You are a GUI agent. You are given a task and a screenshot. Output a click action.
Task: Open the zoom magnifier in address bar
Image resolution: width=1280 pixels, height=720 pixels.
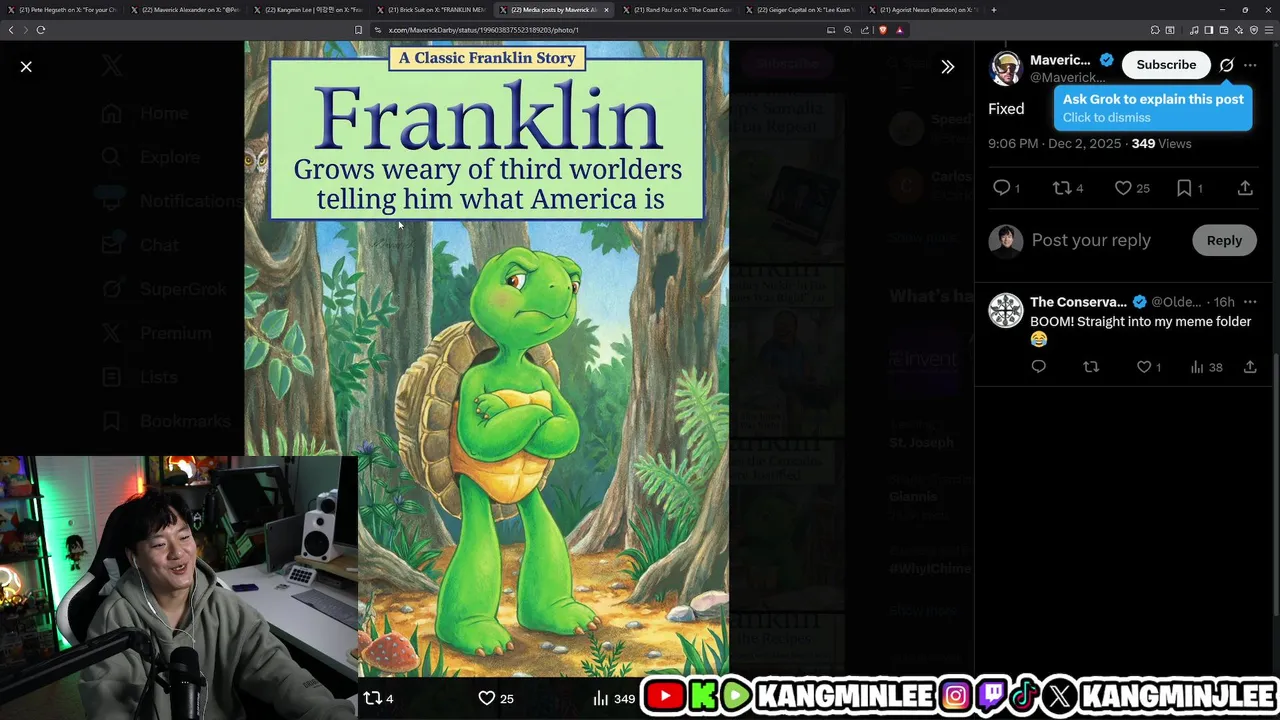pos(848,30)
